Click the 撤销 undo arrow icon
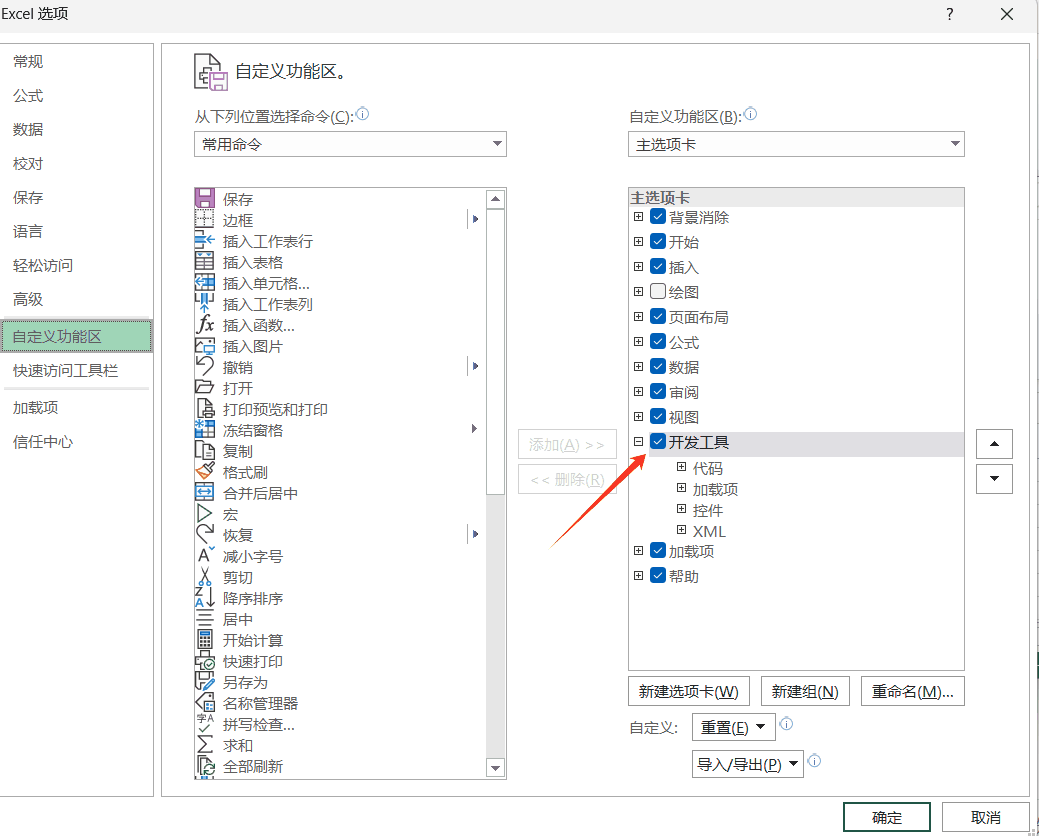The height and width of the screenshot is (836, 1039). 205,366
